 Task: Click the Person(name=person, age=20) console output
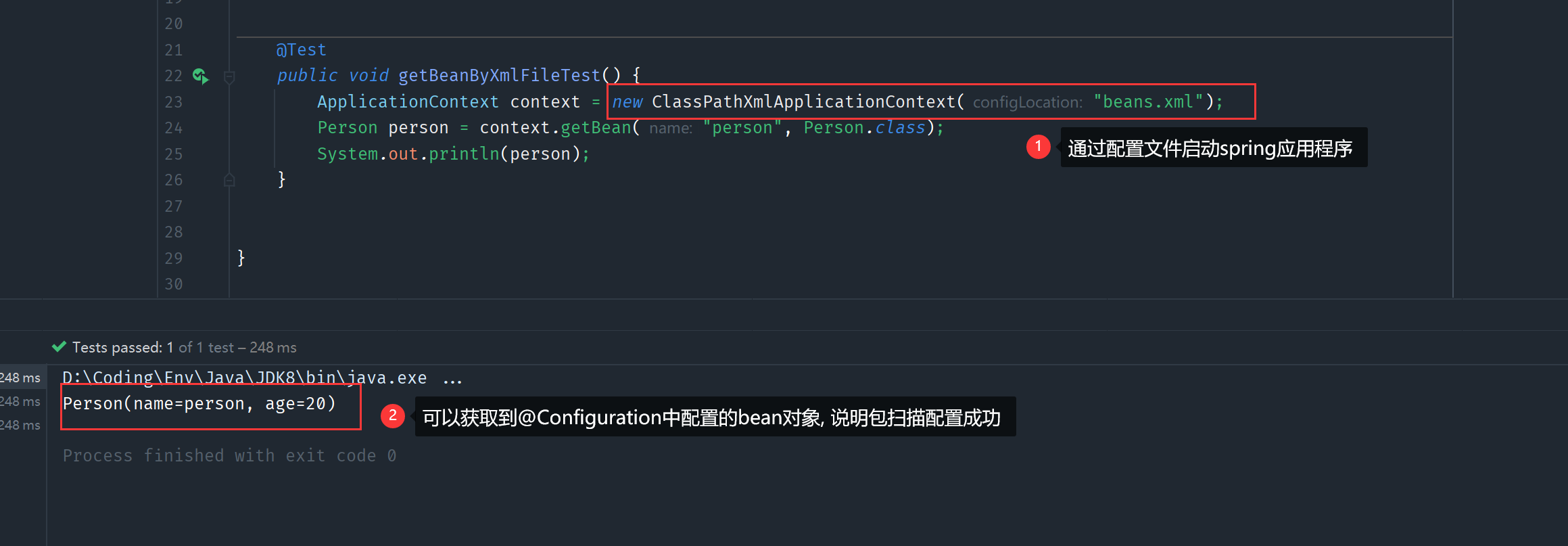tap(199, 404)
